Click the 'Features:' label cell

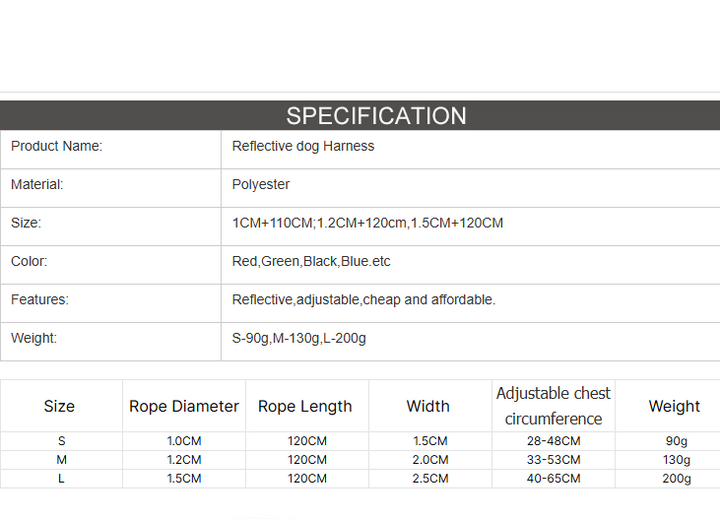click(x=111, y=303)
